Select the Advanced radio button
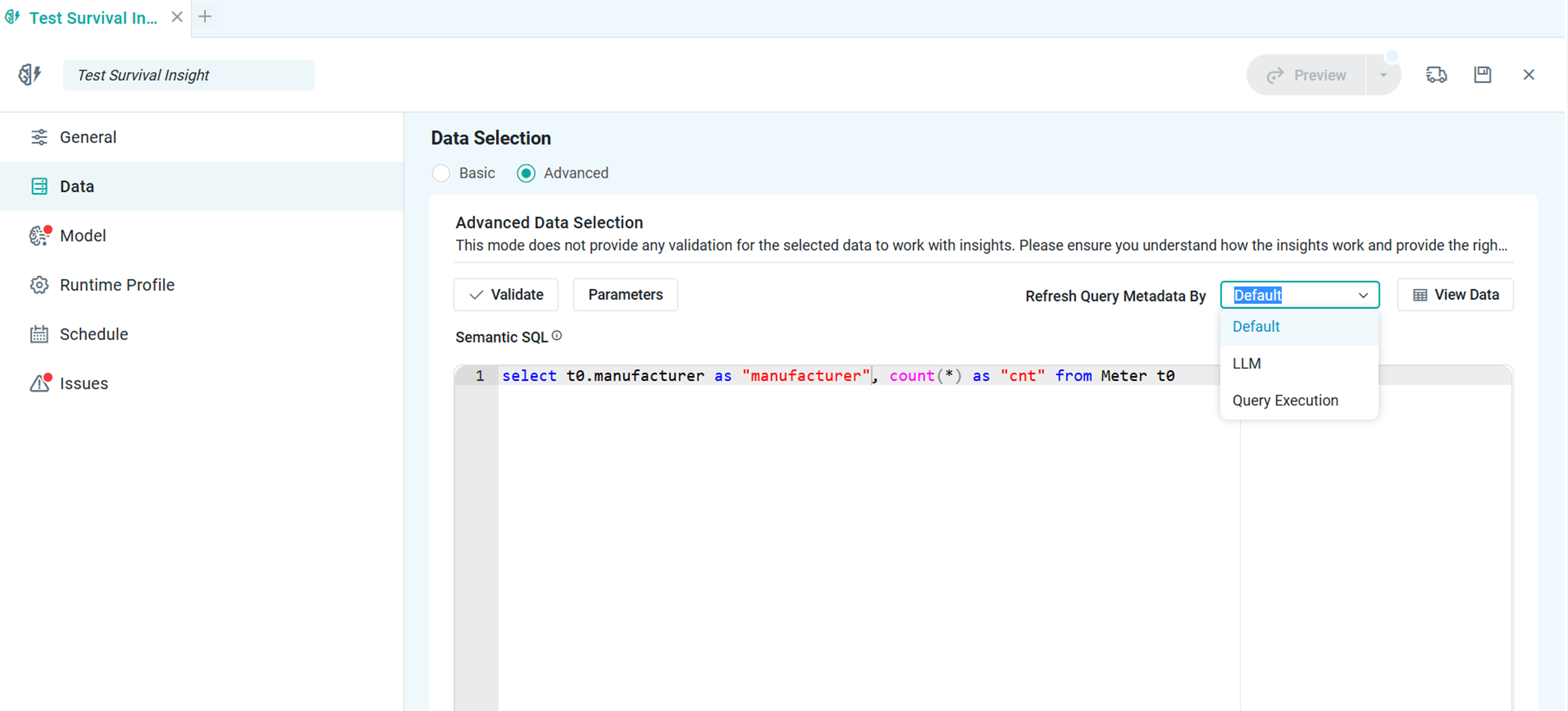Image resolution: width=1568 pixels, height=711 pixels. point(526,173)
